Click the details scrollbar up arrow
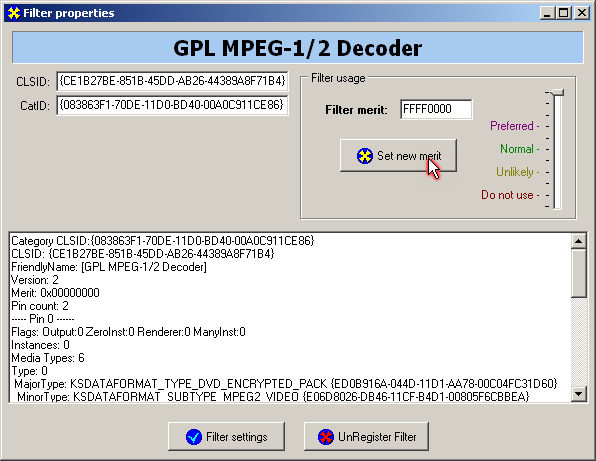Image resolution: width=596 pixels, height=461 pixels. [x=579, y=241]
